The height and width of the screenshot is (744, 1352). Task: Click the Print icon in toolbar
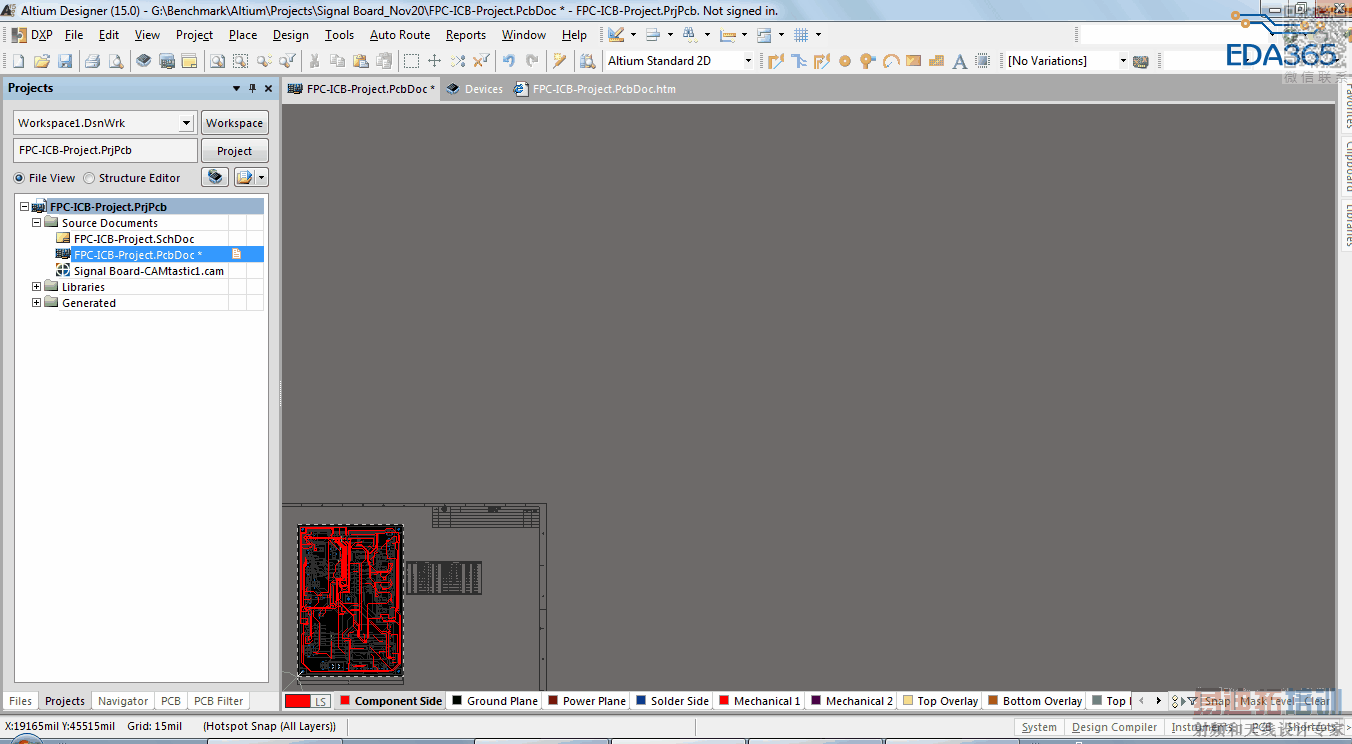point(93,61)
